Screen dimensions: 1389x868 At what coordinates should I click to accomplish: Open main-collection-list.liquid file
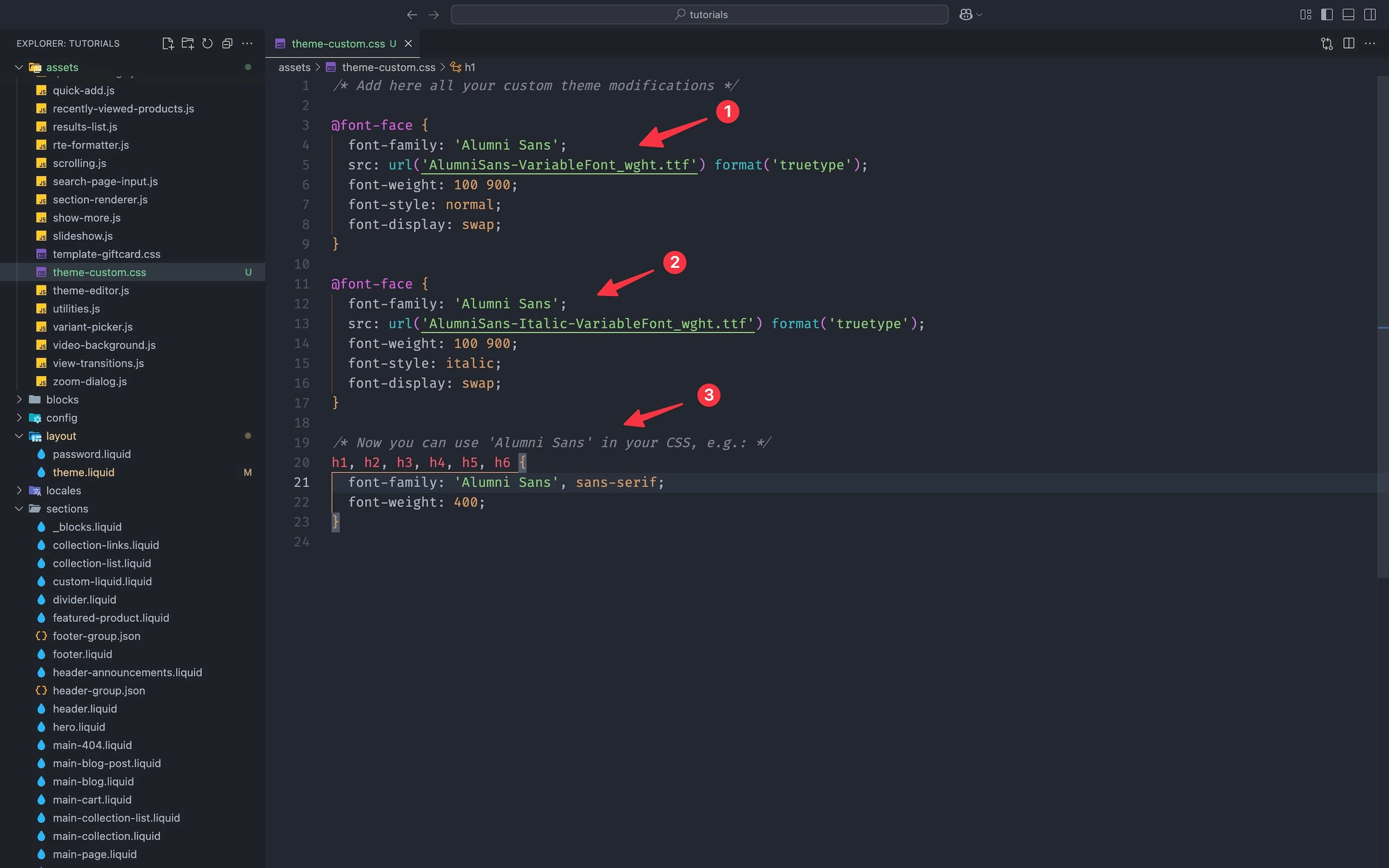[116, 818]
